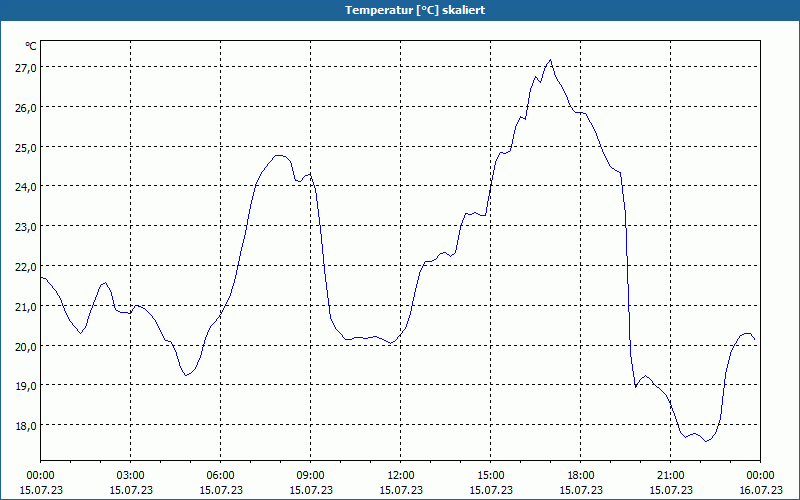Click the 06:00 time axis label
Screen dimensions: 800x500
tap(220, 476)
